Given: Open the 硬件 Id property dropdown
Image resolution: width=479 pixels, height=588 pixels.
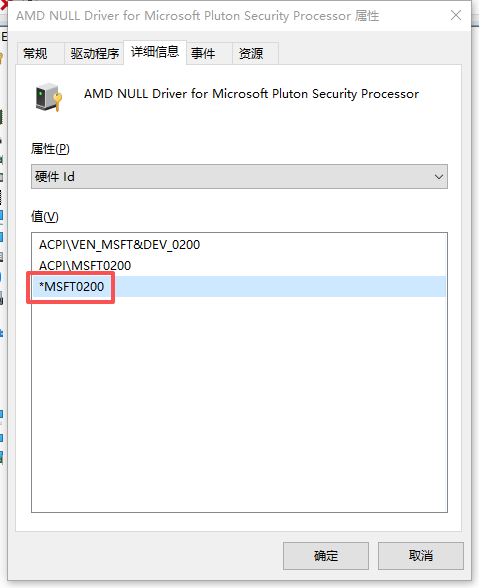Looking at the screenshot, I should (x=239, y=177).
